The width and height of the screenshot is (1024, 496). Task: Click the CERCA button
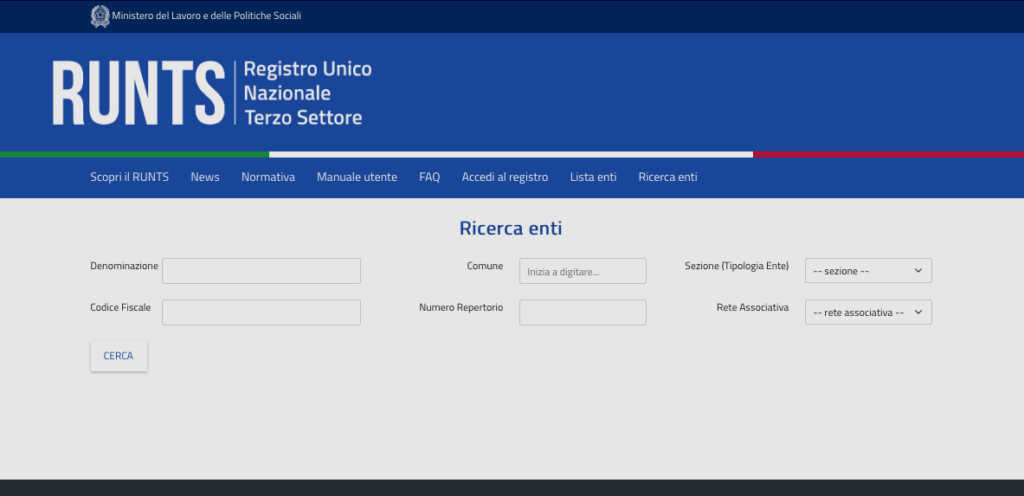point(119,356)
